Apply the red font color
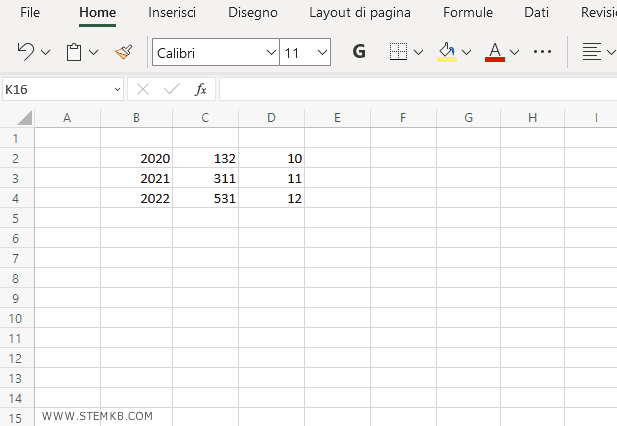 494,51
